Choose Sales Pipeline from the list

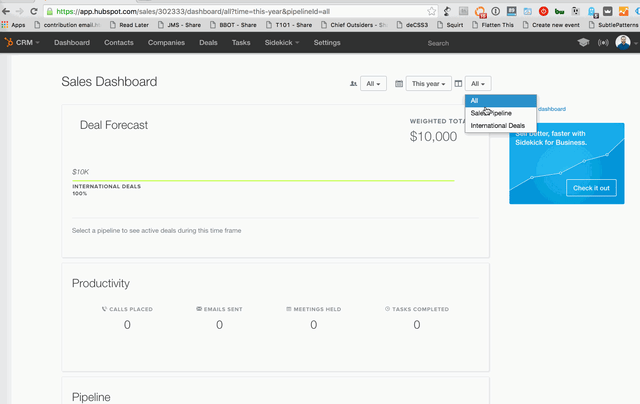coord(500,113)
